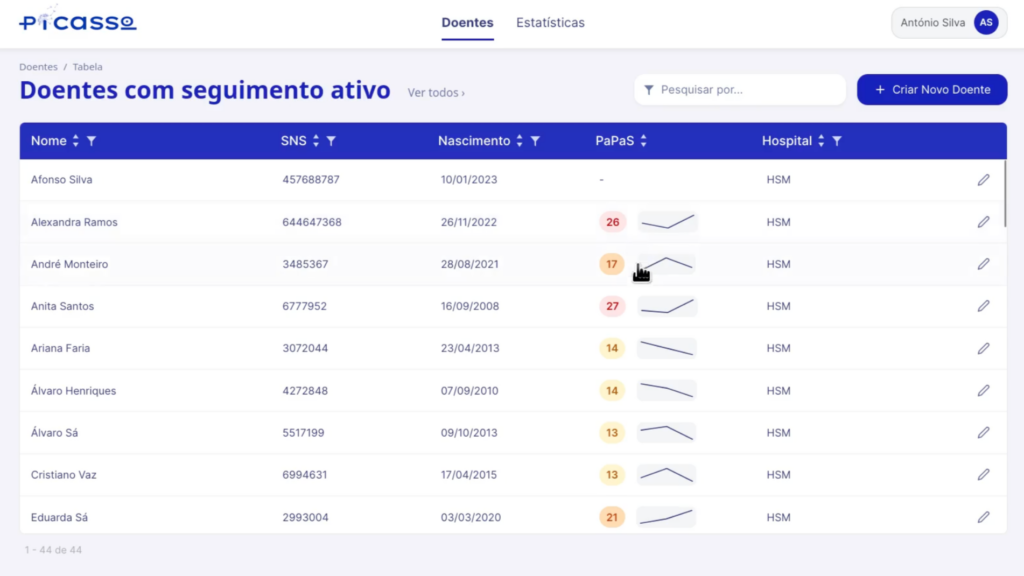The image size is (1024, 576).
Task: Click pencil icon for Anita Santos
Action: pyautogui.click(x=983, y=306)
